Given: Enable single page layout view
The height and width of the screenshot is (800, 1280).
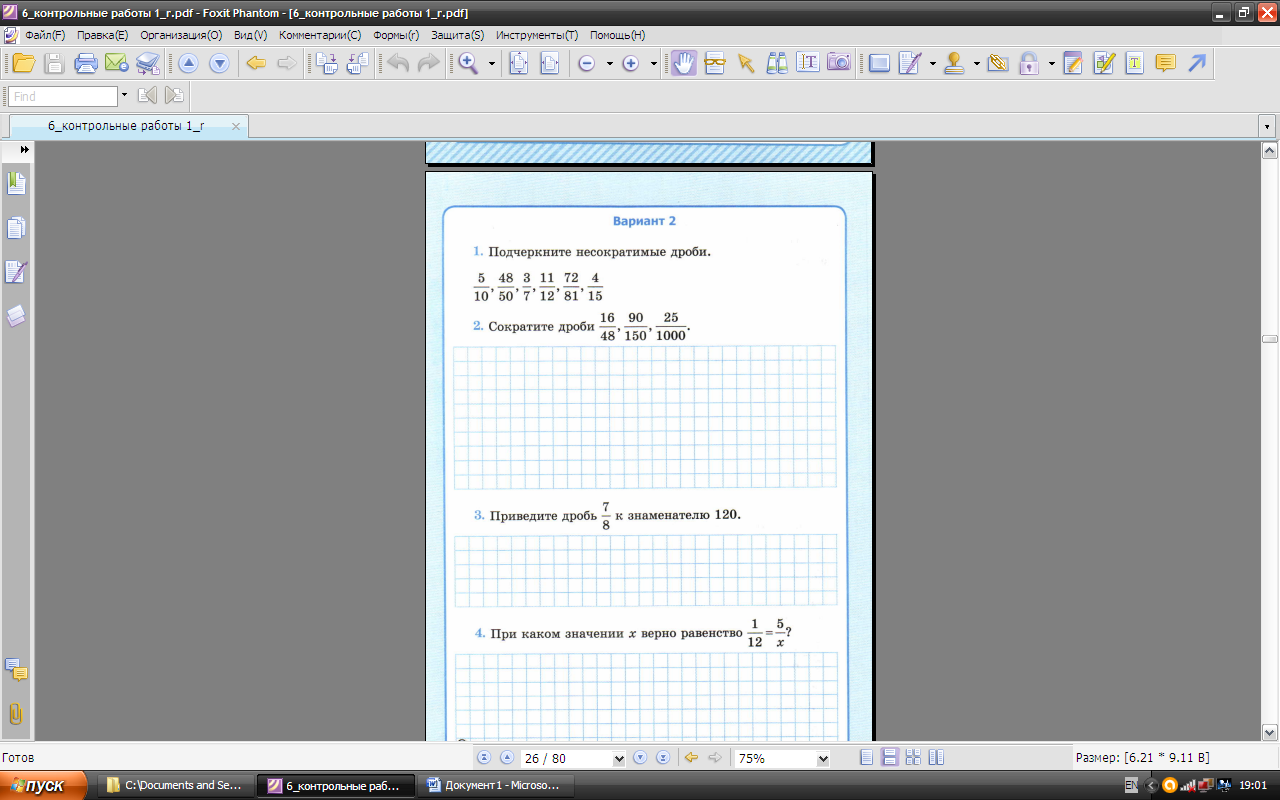Looking at the screenshot, I should (x=867, y=758).
